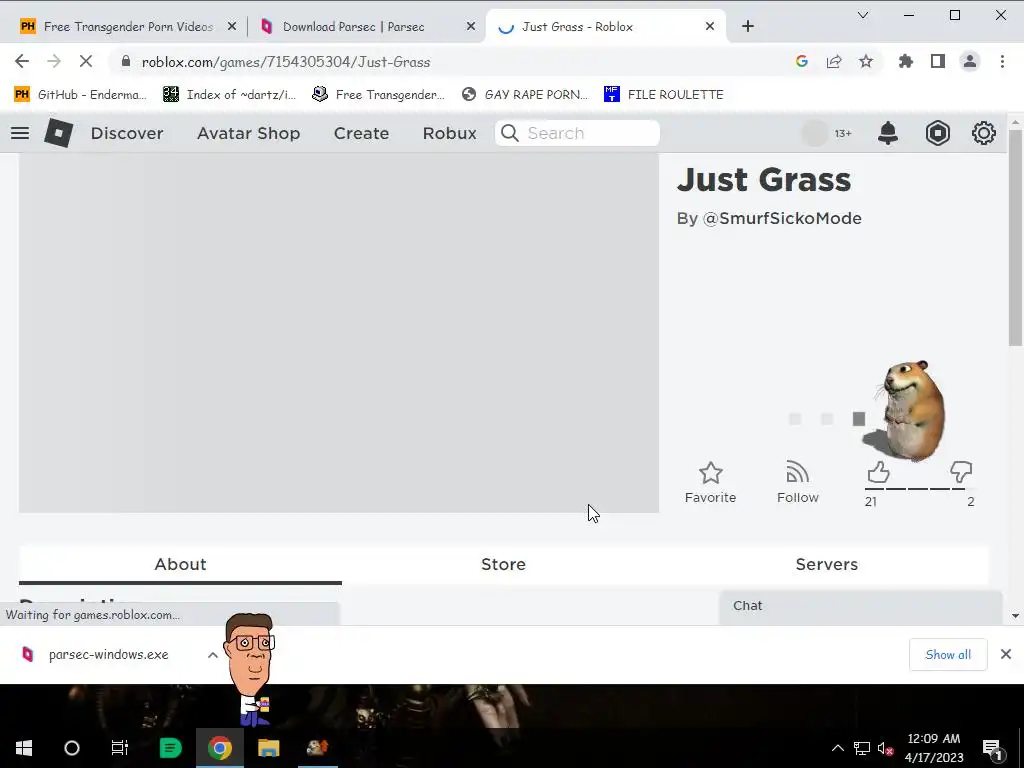Screen dimensions: 1024x768
Task: Click the user avatar beside 13+
Action: point(814,133)
